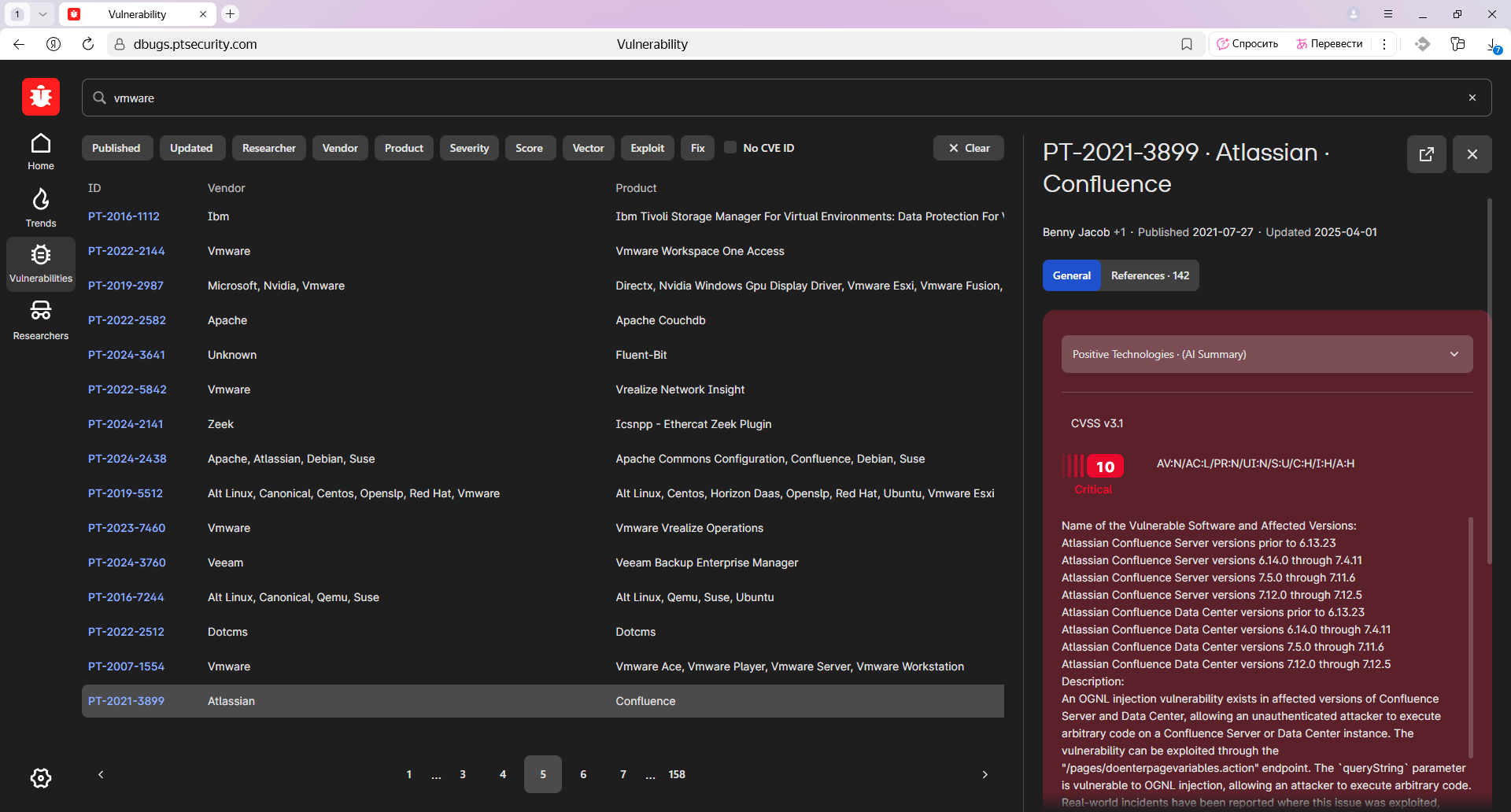The height and width of the screenshot is (812, 1511).
Task: Expand the tab list dropdown arrow
Action: [42, 14]
